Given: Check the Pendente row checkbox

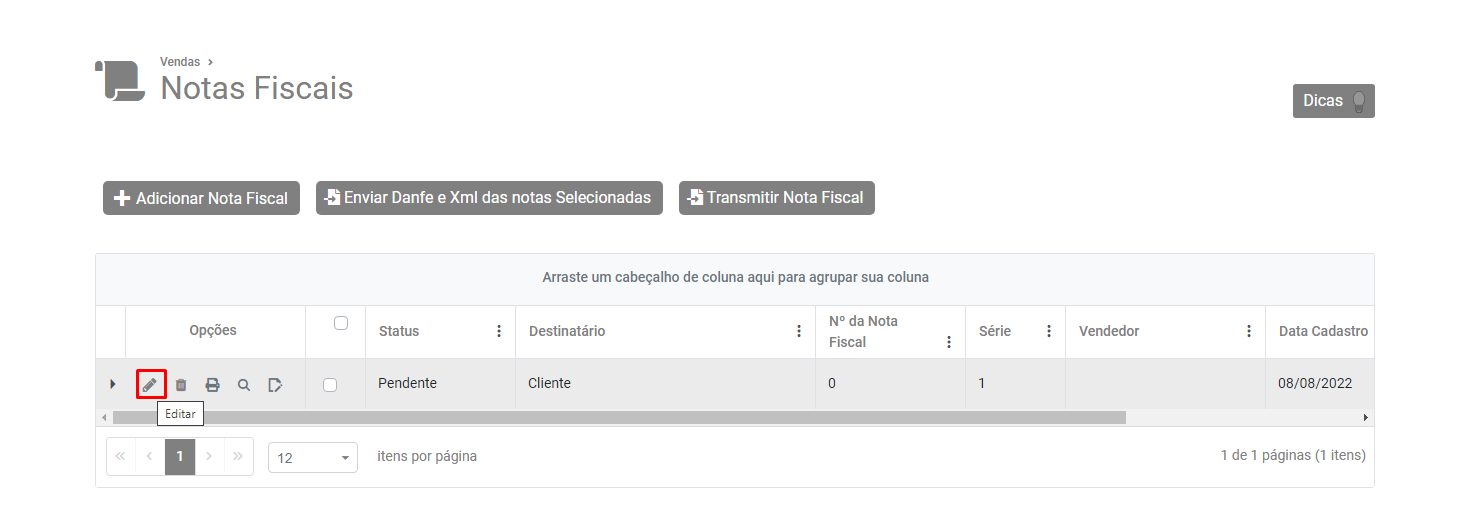Looking at the screenshot, I should [330, 385].
